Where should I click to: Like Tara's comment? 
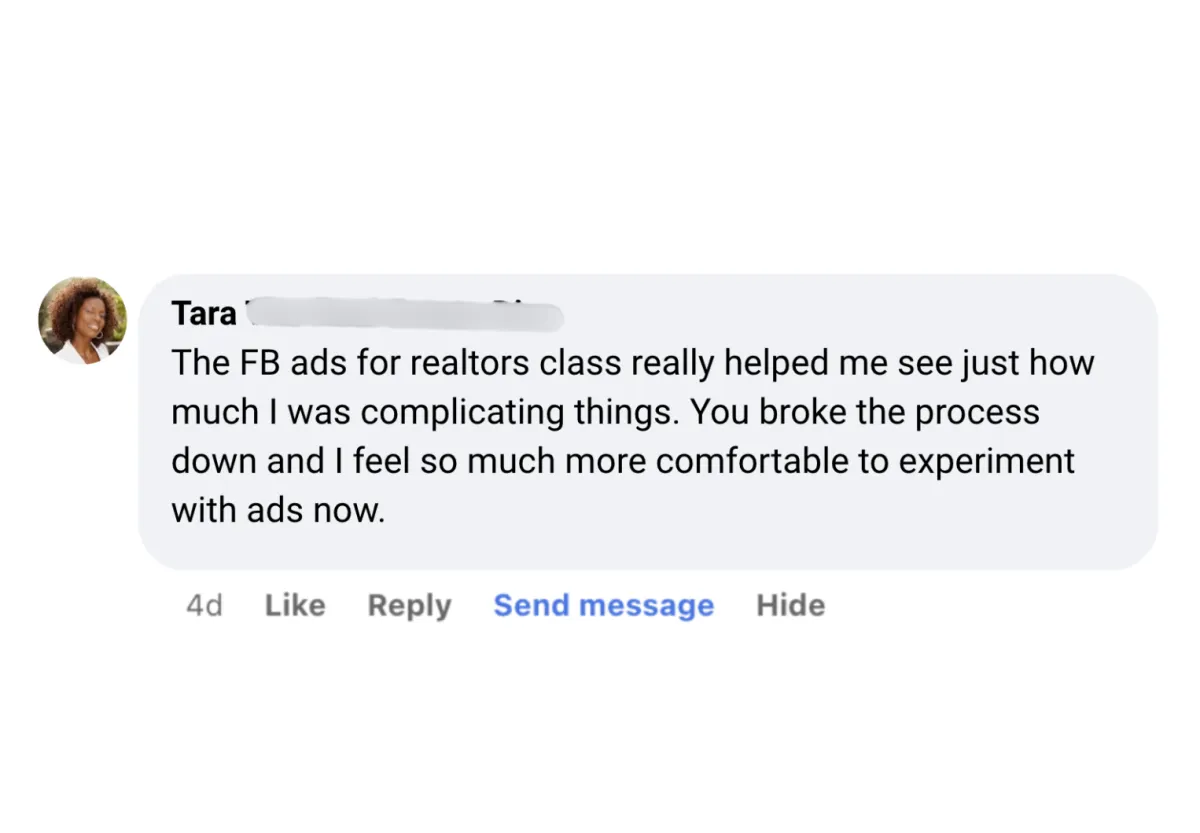coord(295,605)
